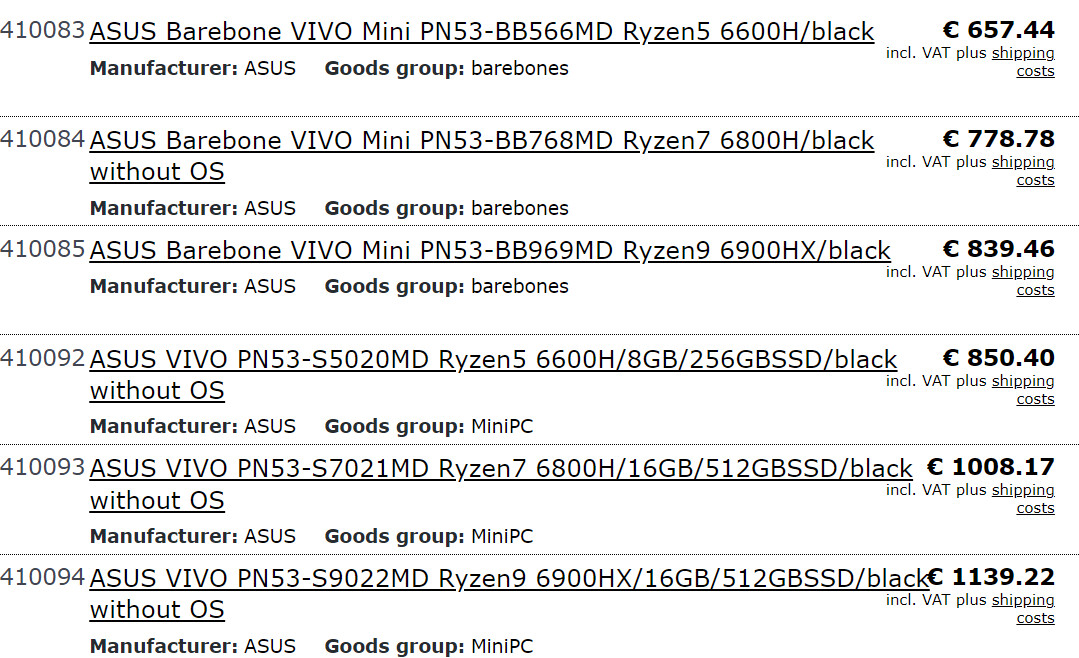Open shipping costs link next to € 778.78
This screenshot has width=1079, height=658.
(x=1023, y=161)
